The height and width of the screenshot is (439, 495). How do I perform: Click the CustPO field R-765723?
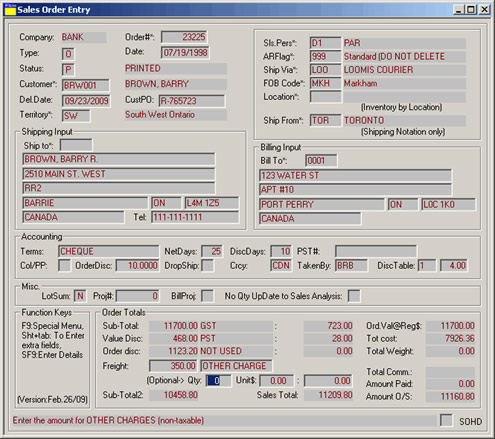pos(192,101)
